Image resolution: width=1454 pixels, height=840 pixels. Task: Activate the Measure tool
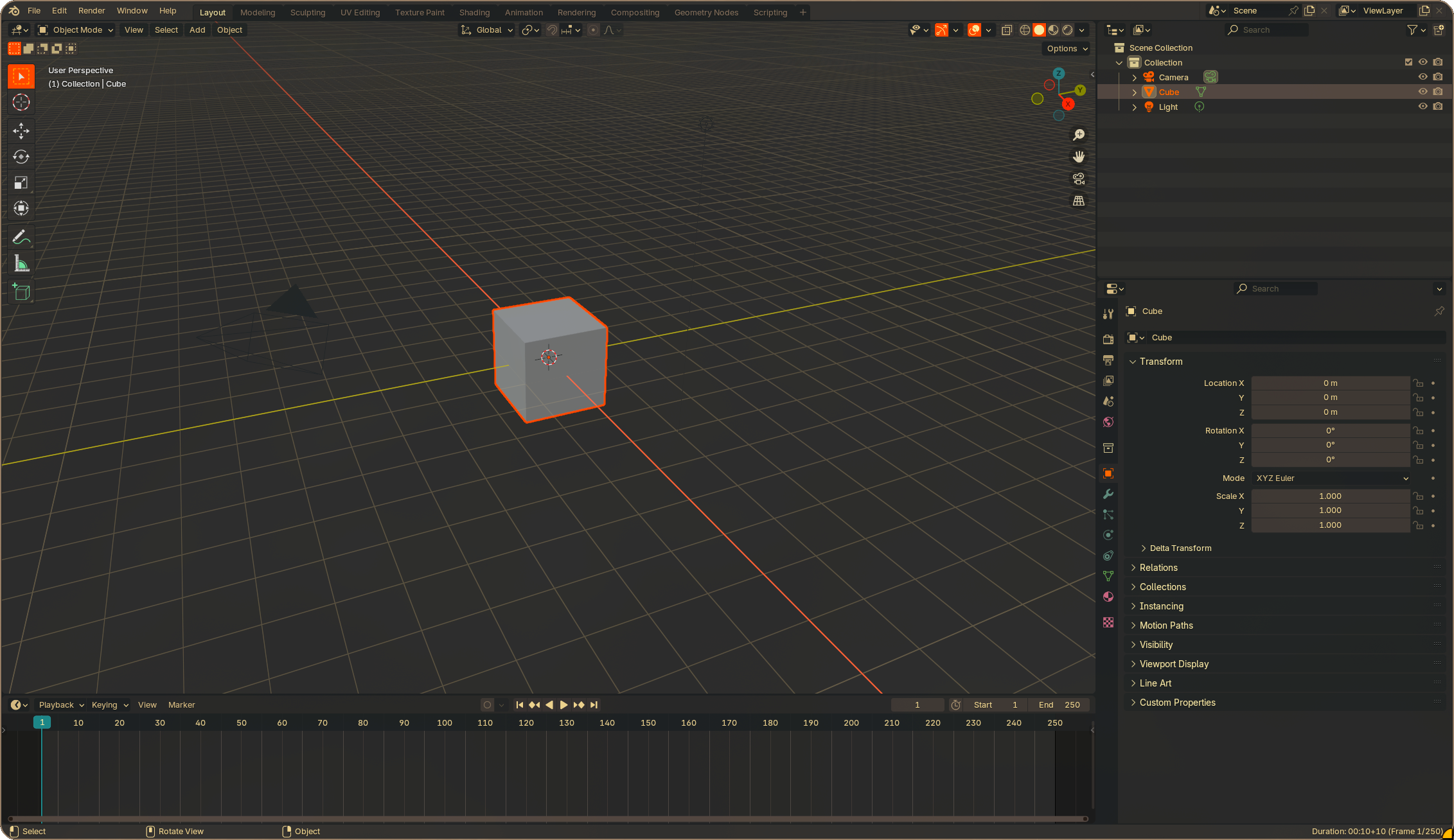[x=21, y=263]
